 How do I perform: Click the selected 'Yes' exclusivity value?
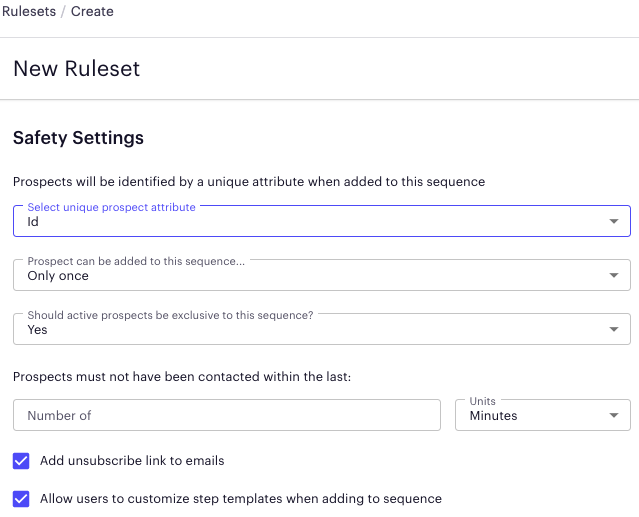(37, 330)
